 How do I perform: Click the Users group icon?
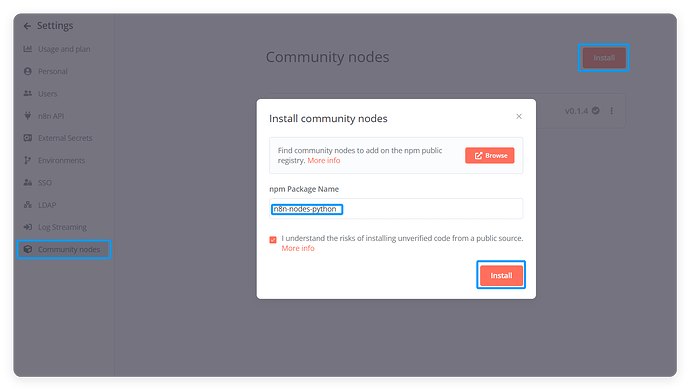click(28, 93)
